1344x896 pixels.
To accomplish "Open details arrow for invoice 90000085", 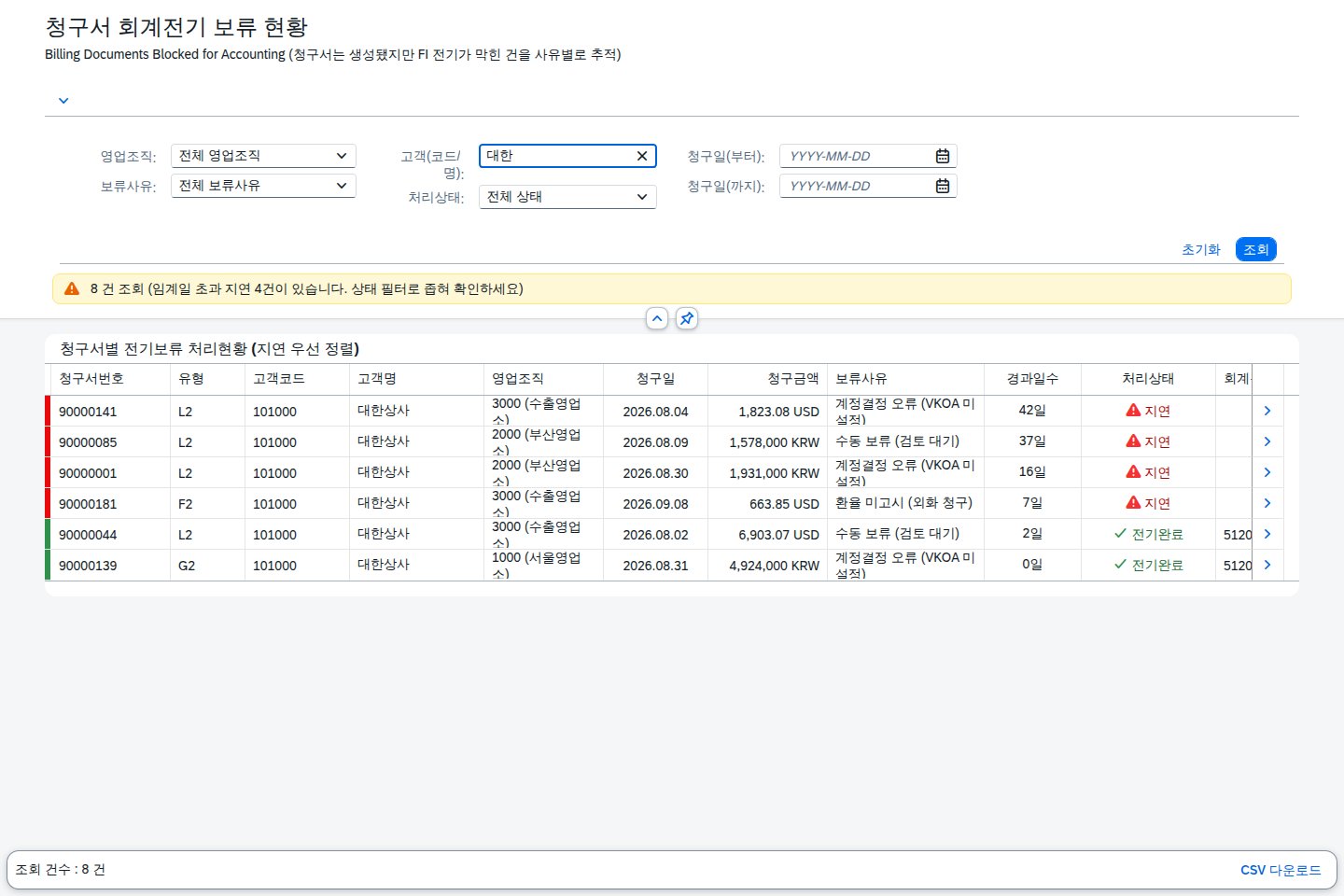I will point(1267,441).
